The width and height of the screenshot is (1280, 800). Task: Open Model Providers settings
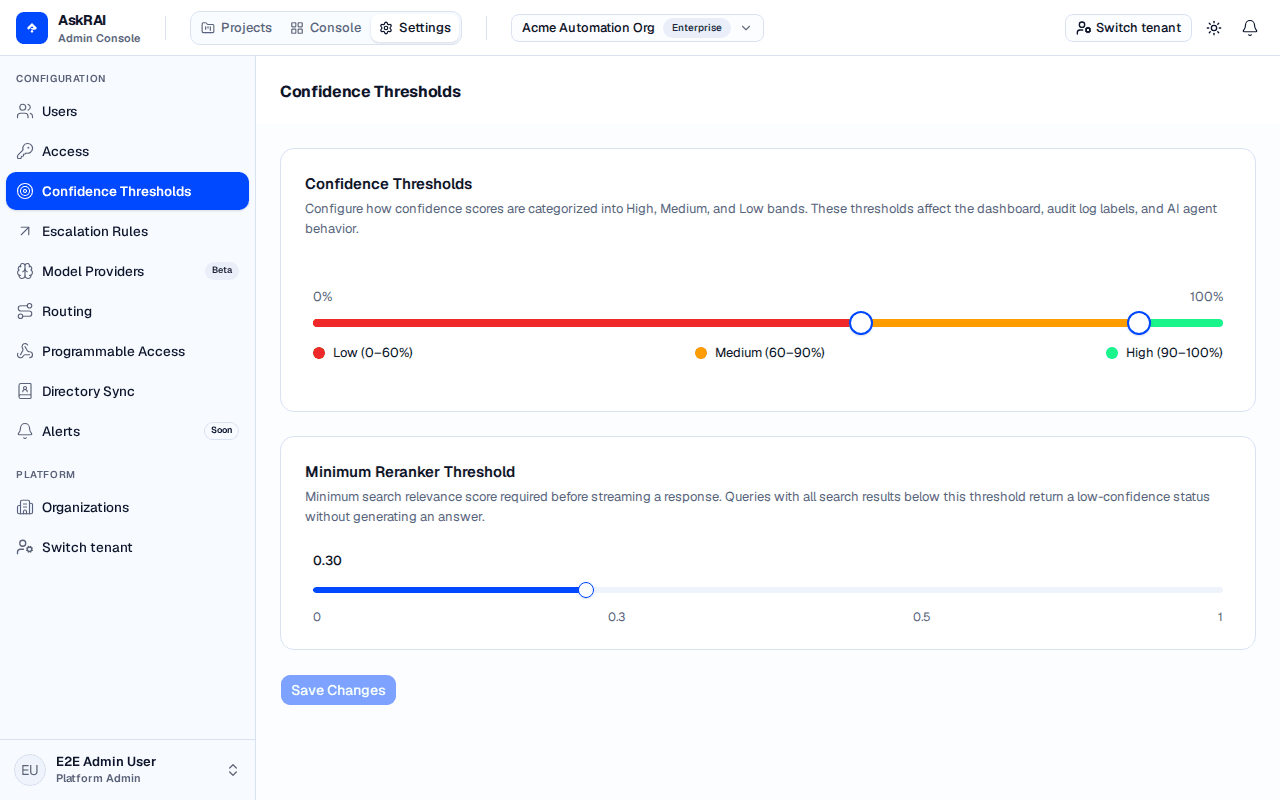(x=127, y=271)
